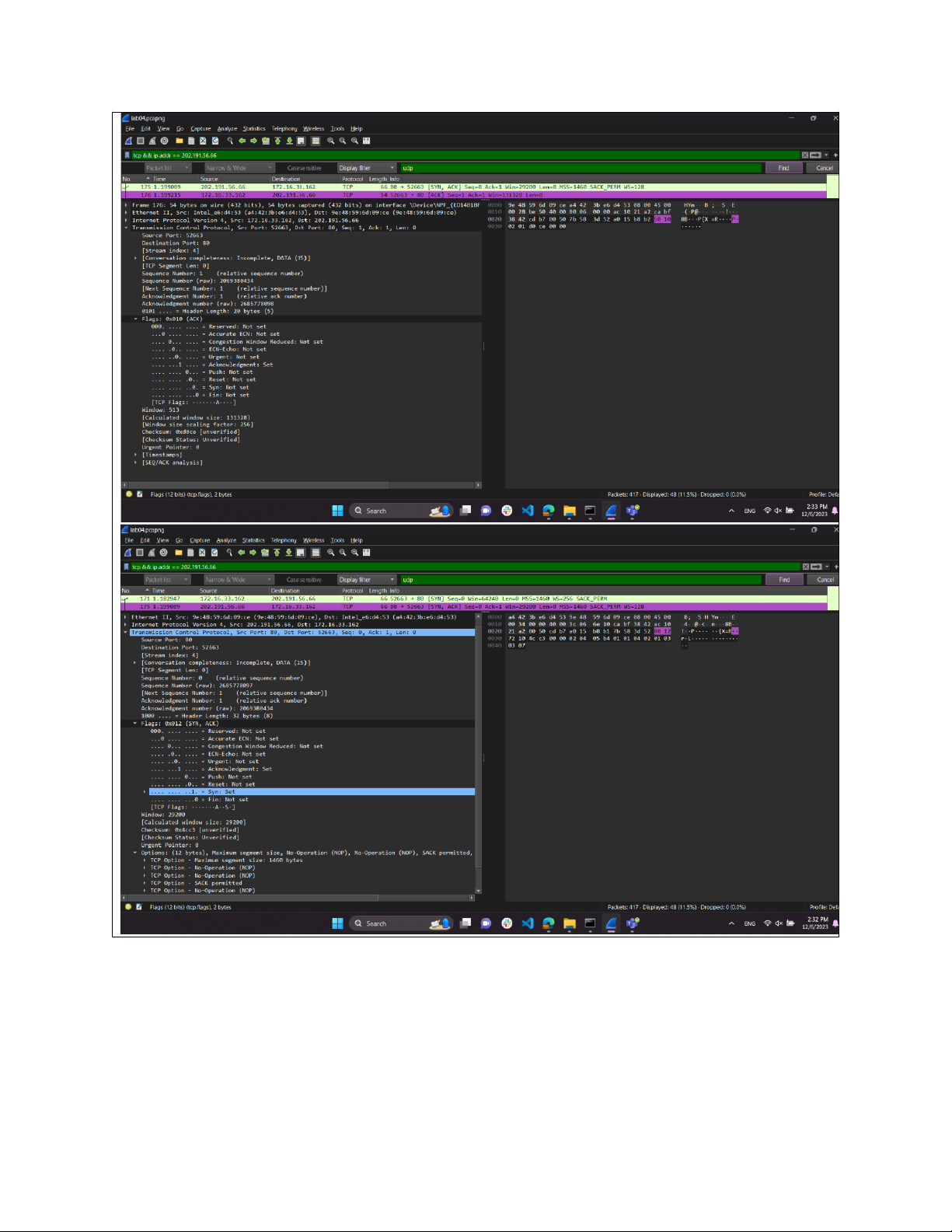Click Zoom In toolbar icon in Frame 176 window
This screenshot has height=1232, width=952.
tap(330, 141)
